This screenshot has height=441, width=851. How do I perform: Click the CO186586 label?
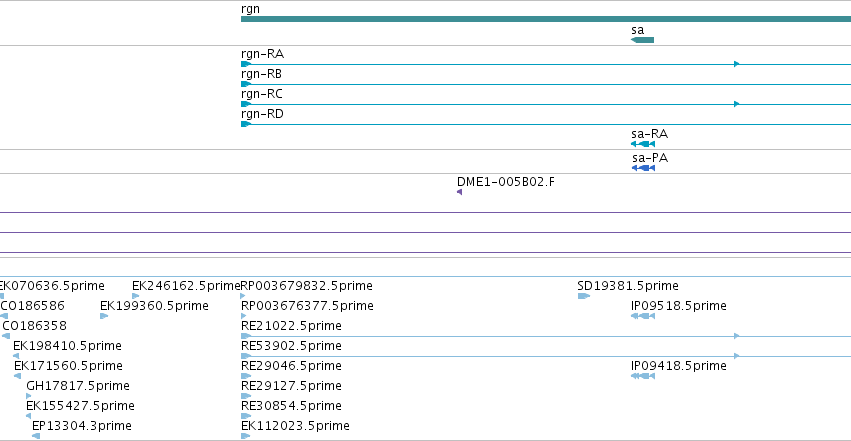(x=33, y=306)
